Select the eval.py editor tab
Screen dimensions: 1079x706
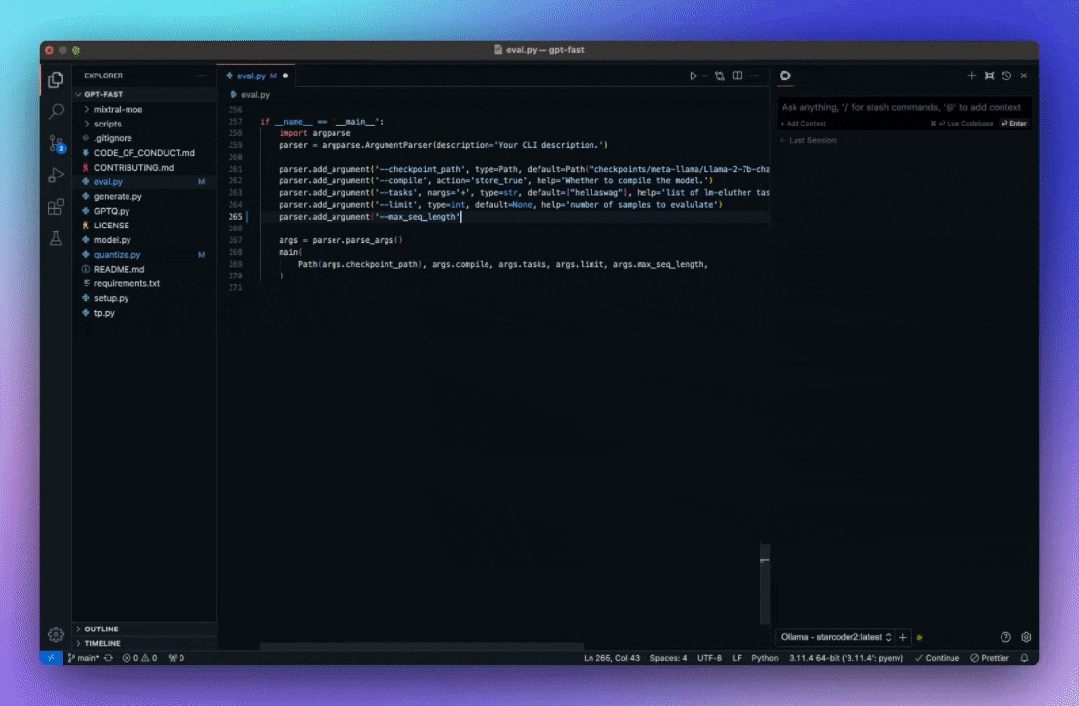(252, 75)
